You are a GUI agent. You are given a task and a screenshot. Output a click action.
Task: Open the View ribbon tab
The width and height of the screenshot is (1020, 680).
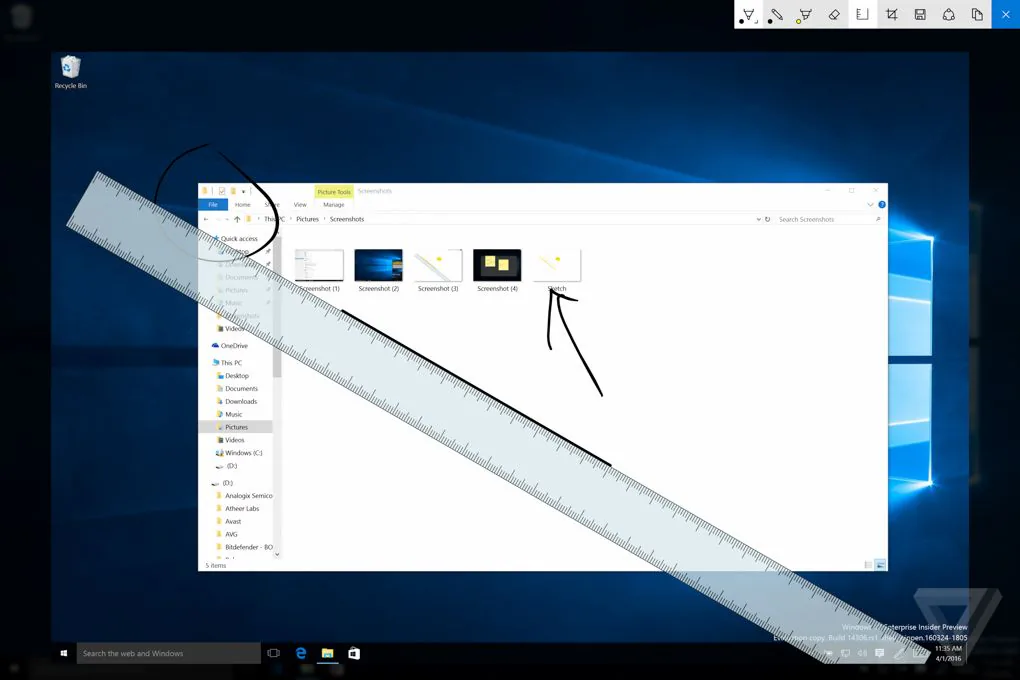point(300,204)
